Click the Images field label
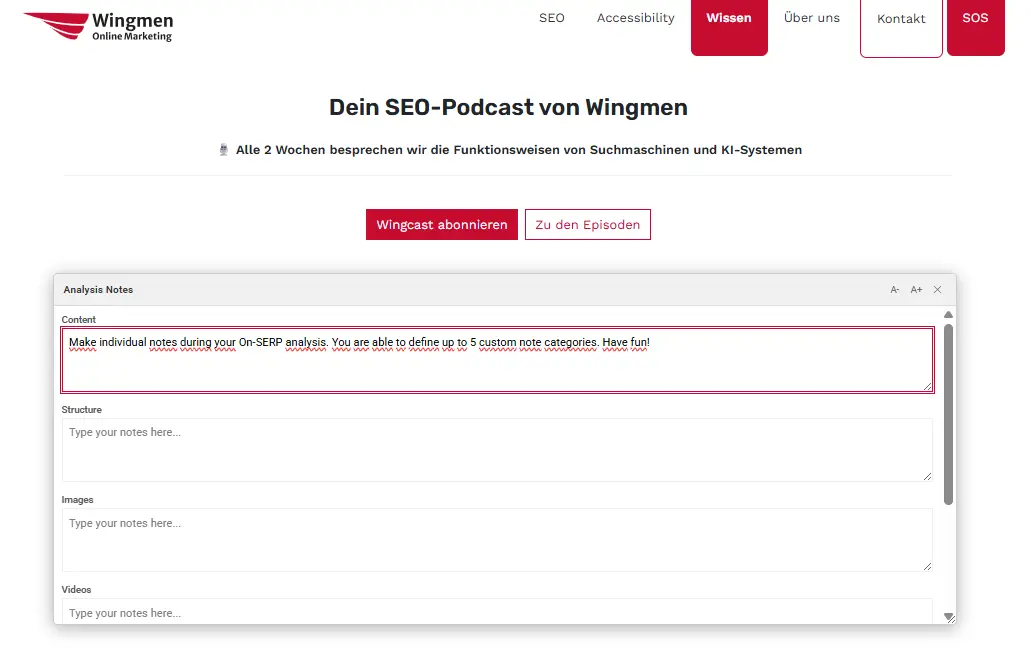Viewport: 1030px width, 649px height. tap(78, 500)
